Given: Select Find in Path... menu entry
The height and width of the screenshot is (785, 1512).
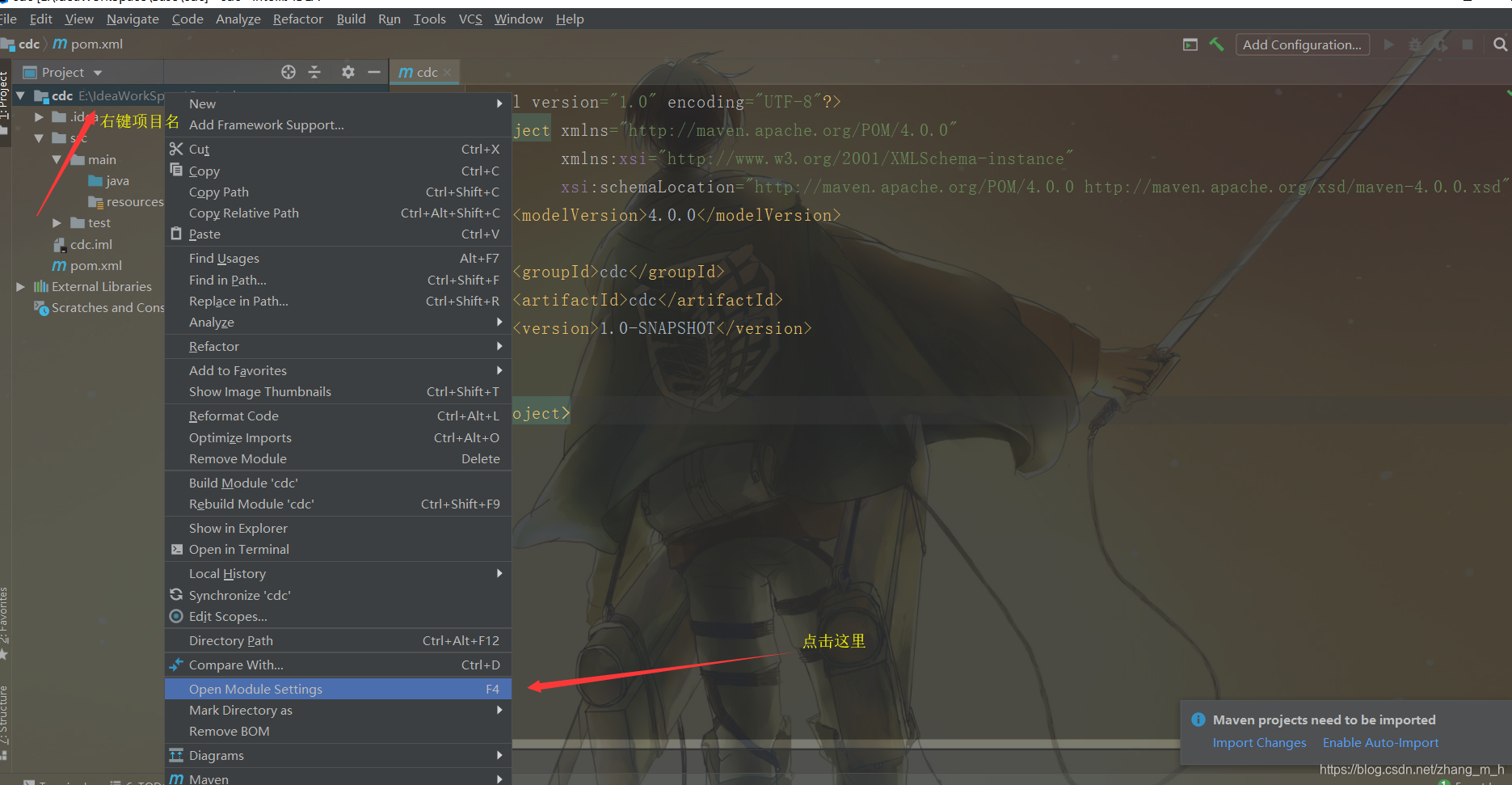Looking at the screenshot, I should point(338,280).
